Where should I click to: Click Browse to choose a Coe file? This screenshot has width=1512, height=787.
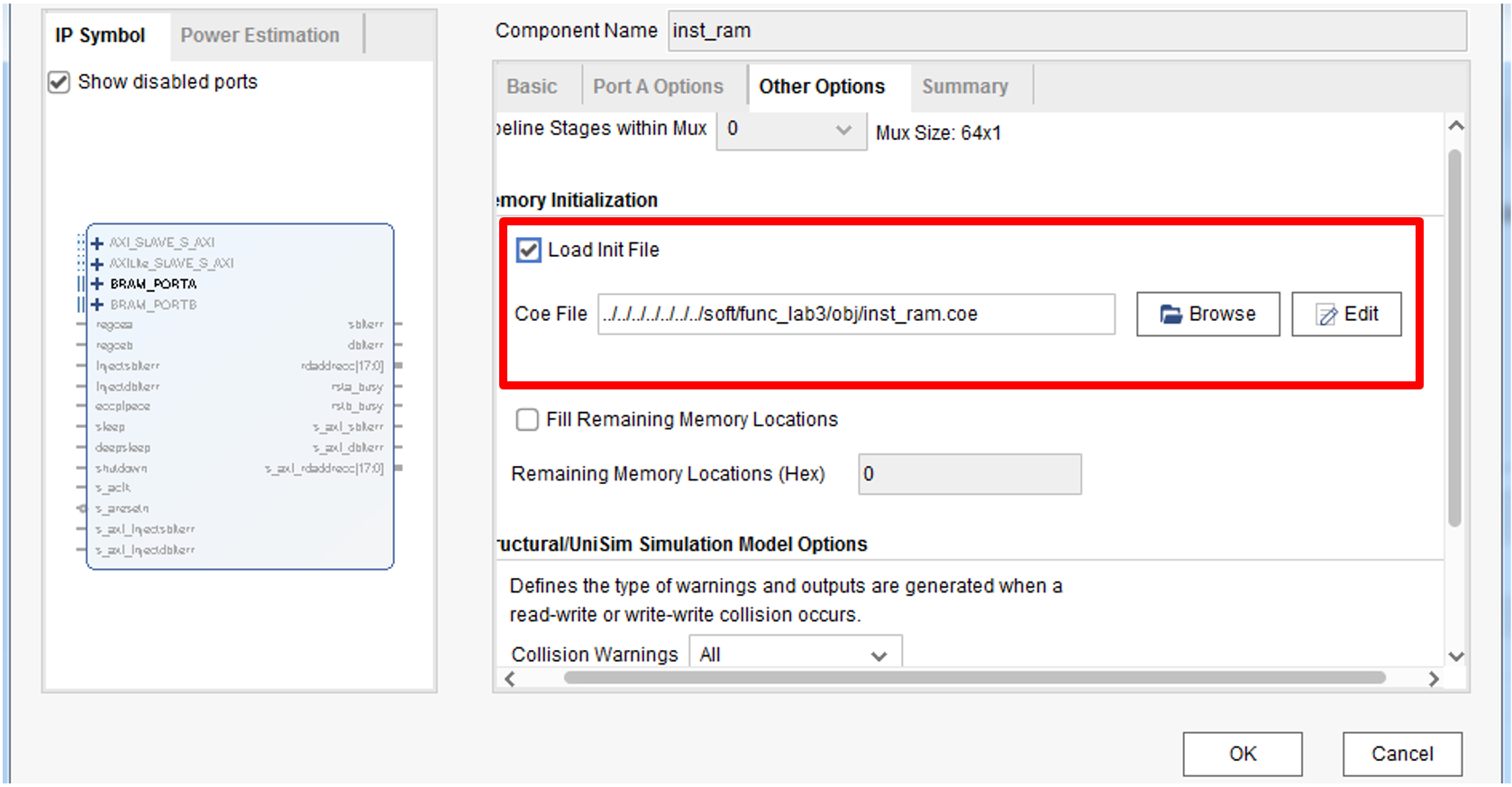(x=1207, y=314)
